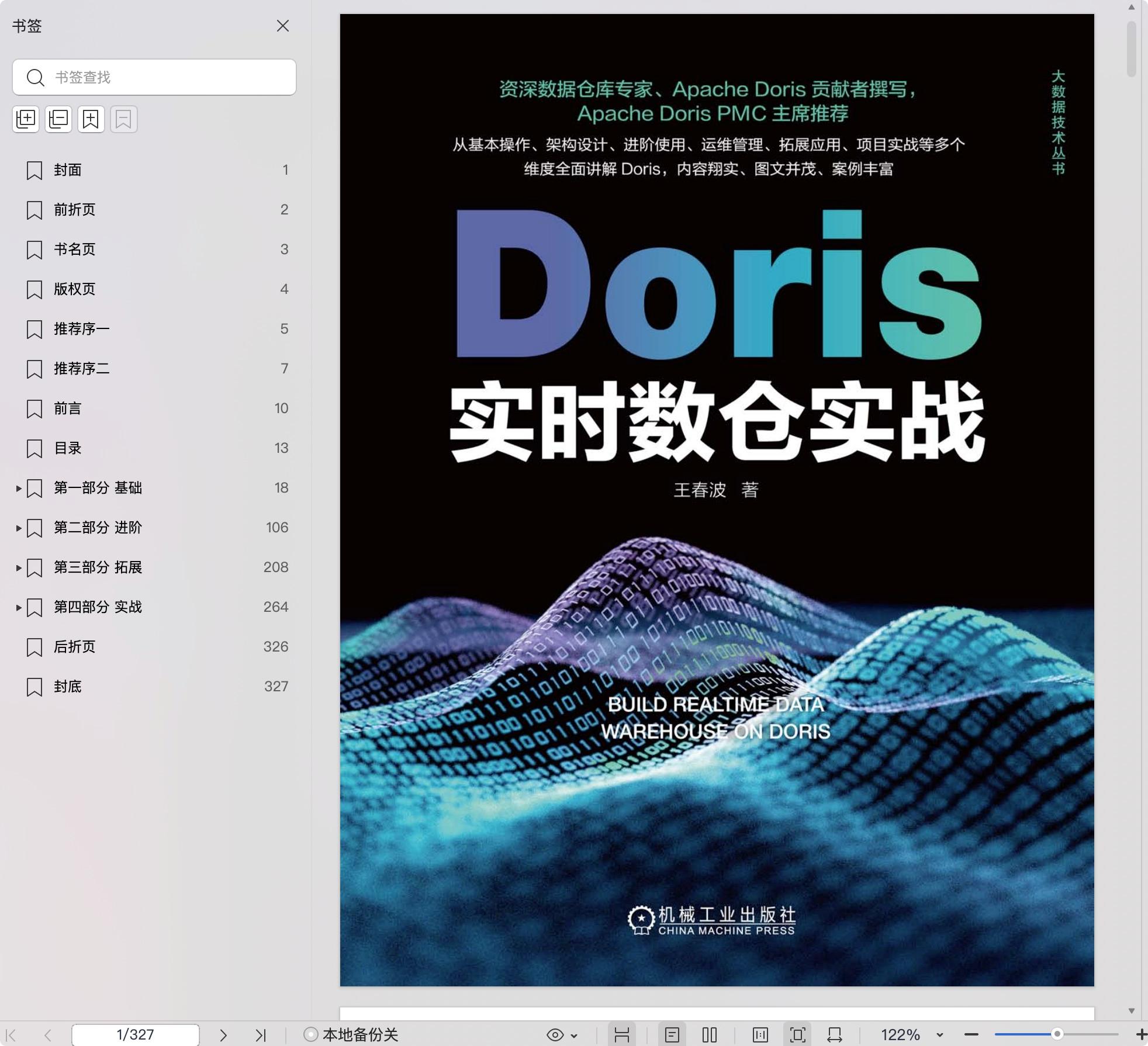Open the eye mode dropdown arrow
Screen dimensions: 1148x1046
point(575,1035)
